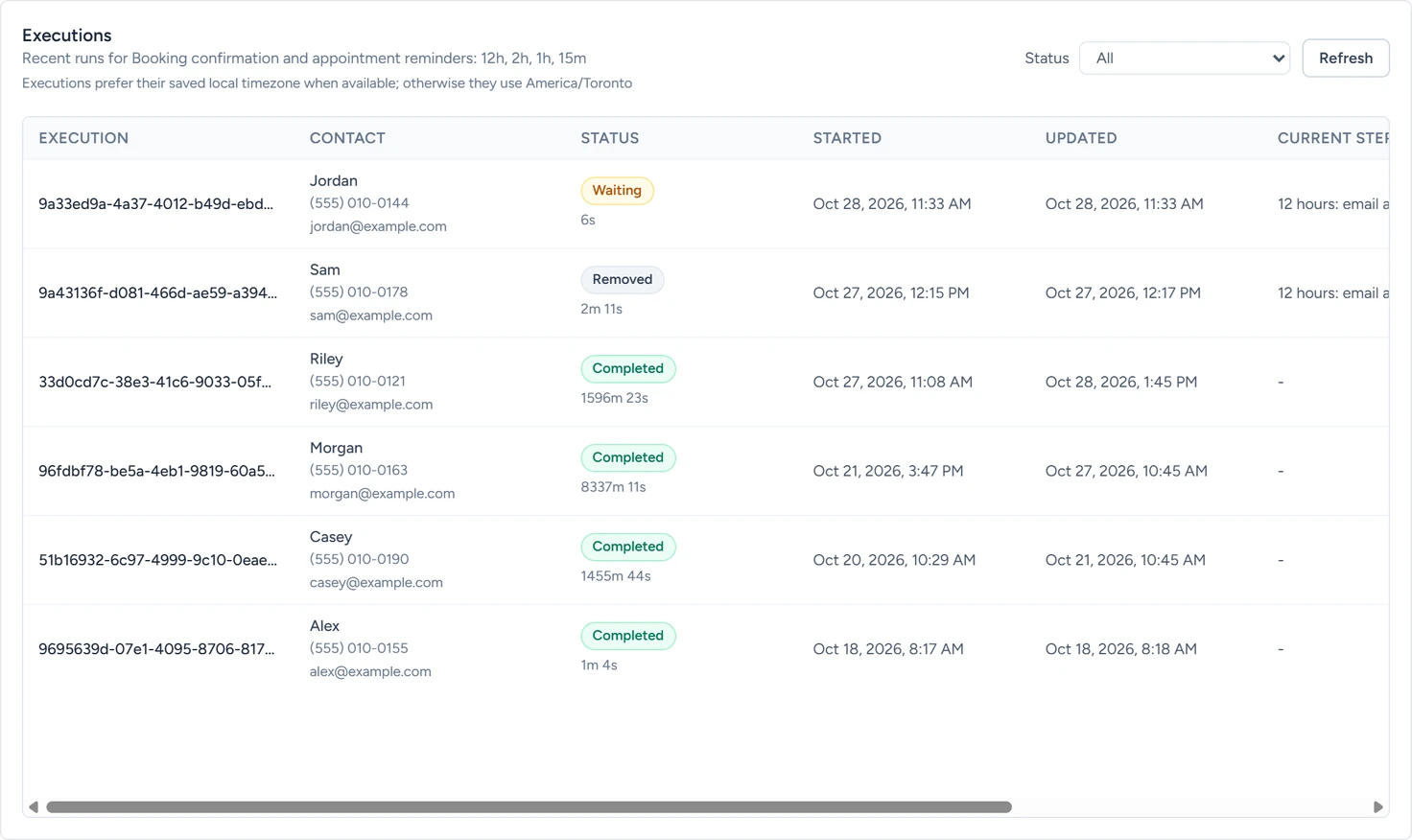This screenshot has height=840, width=1412.
Task: Click Jordan's current step '12 hours: email'
Action: (x=1333, y=204)
